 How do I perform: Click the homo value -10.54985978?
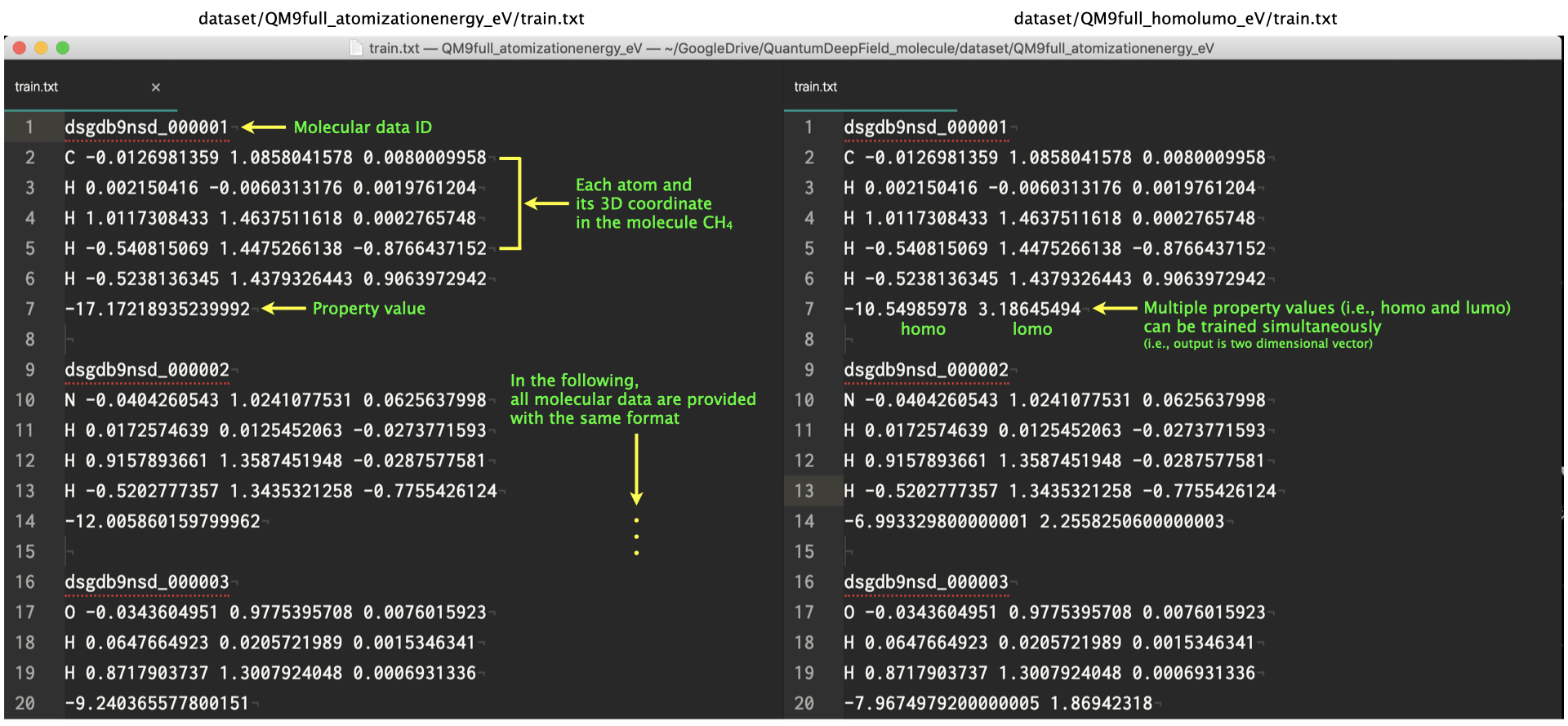(x=906, y=310)
